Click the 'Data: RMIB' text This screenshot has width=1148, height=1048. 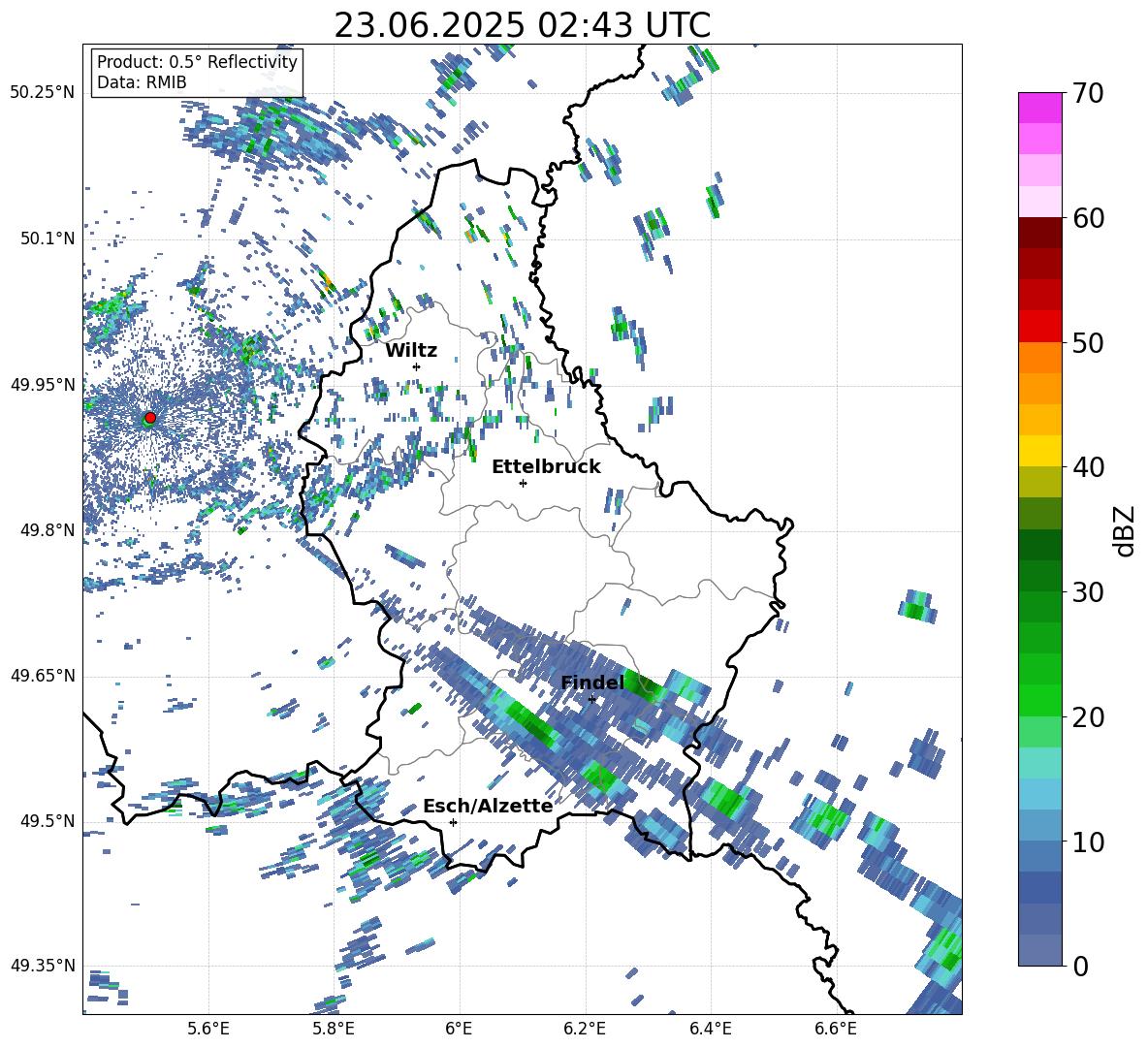click(142, 82)
